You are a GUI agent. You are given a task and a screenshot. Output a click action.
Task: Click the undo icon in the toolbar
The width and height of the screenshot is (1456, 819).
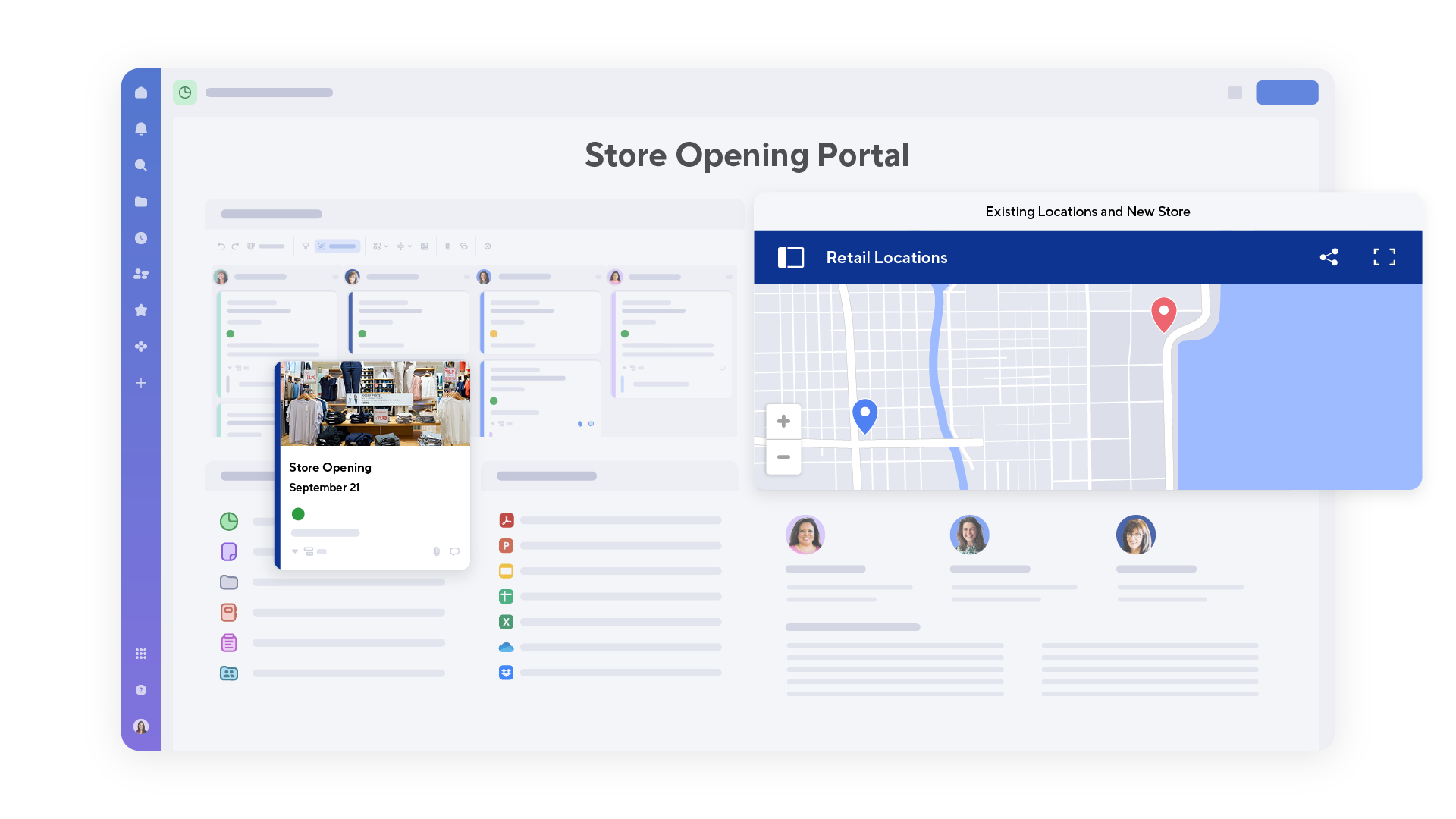[221, 246]
